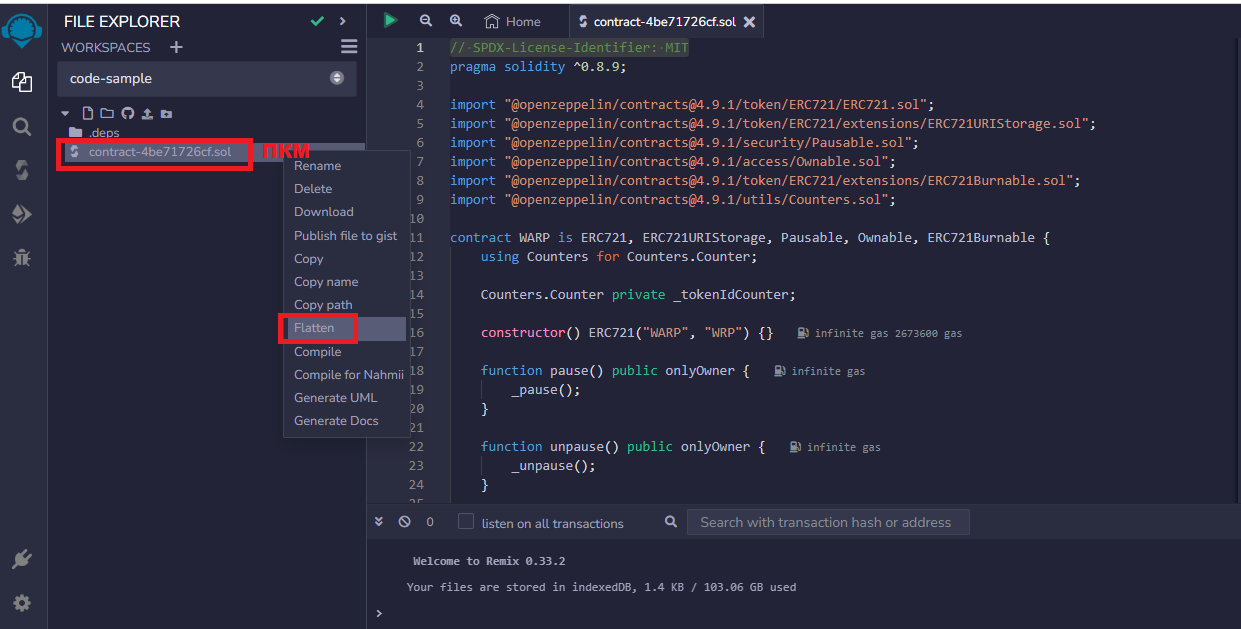Enable listen on all transactions checkbox
The width and height of the screenshot is (1241, 629).
click(466, 522)
